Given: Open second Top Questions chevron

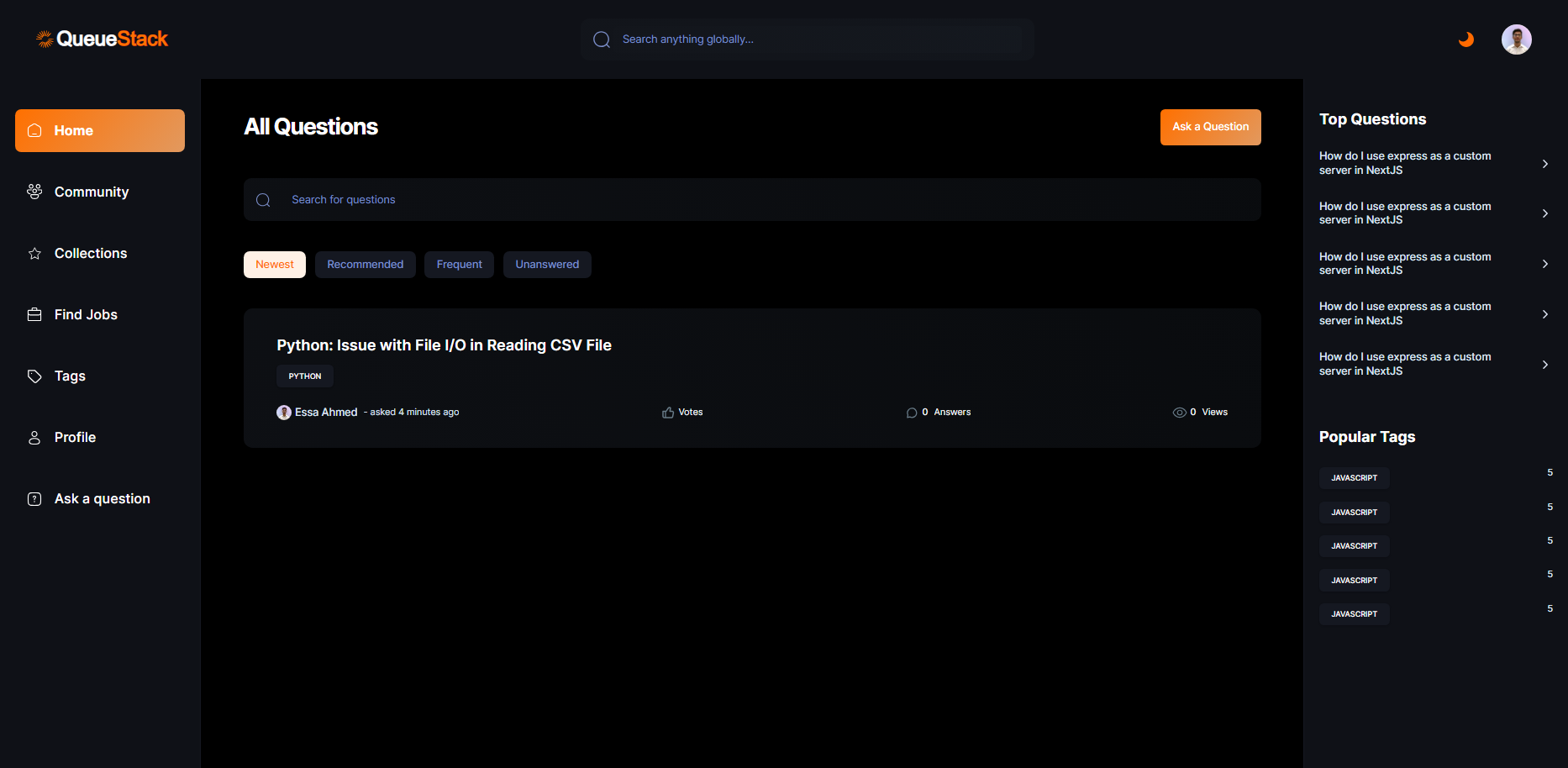Looking at the screenshot, I should click(x=1544, y=213).
